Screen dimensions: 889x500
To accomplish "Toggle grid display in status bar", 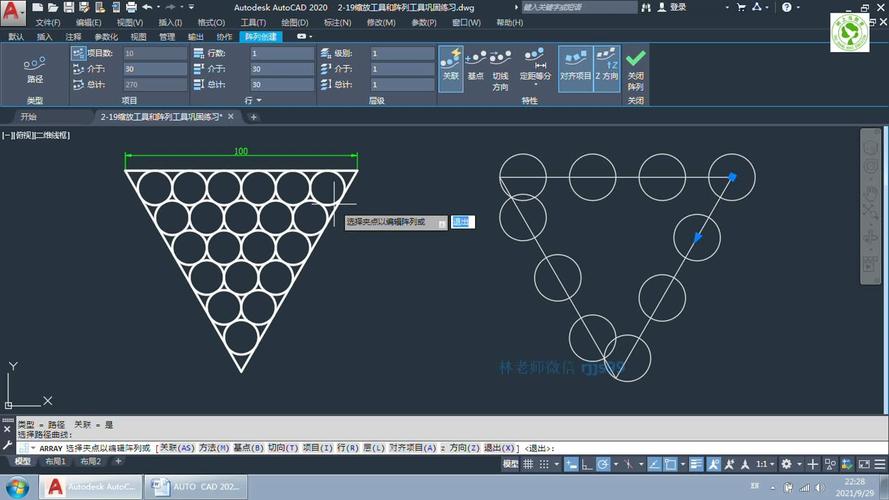I will click(x=528, y=464).
